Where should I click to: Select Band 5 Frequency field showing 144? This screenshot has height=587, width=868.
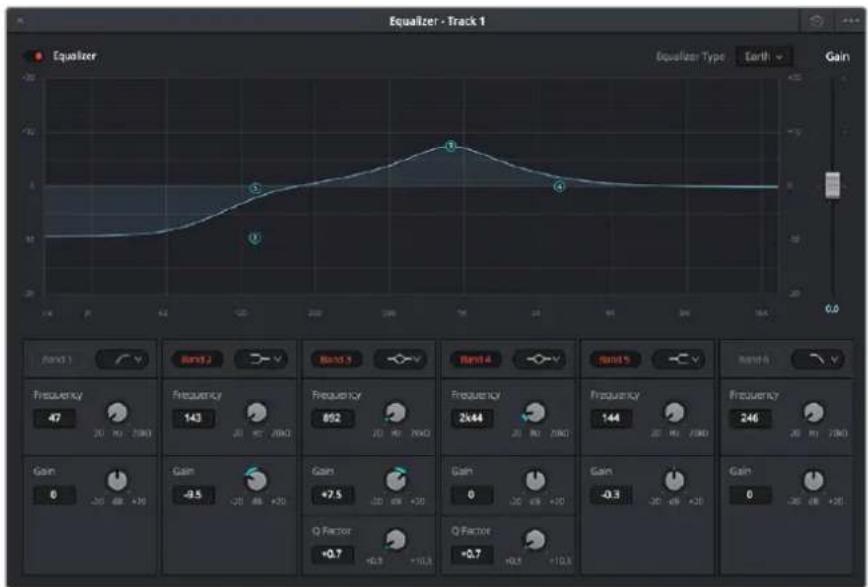[x=611, y=418]
